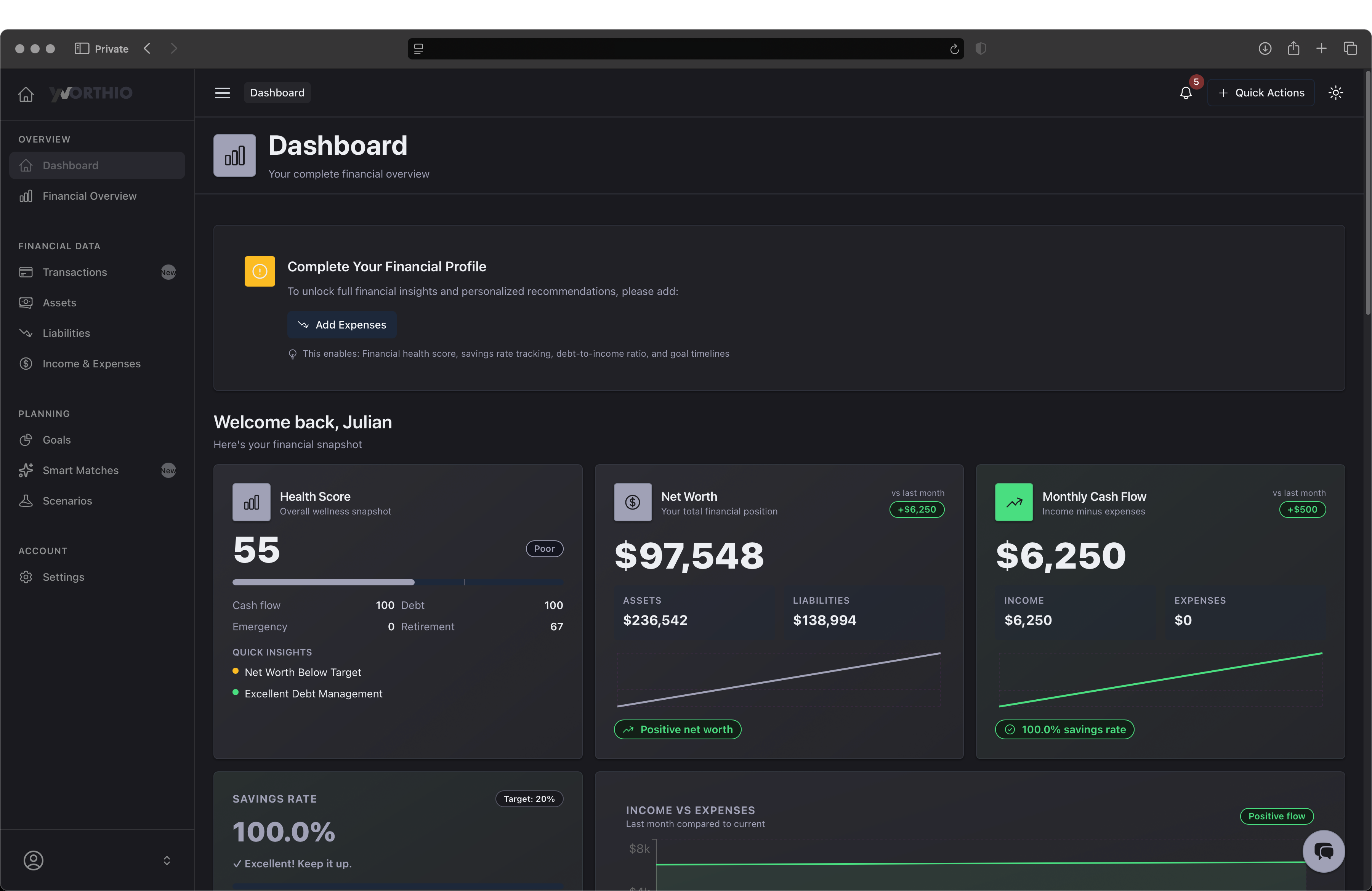Open the chat support bubble
Screen dimensions: 1372x891
1324,851
